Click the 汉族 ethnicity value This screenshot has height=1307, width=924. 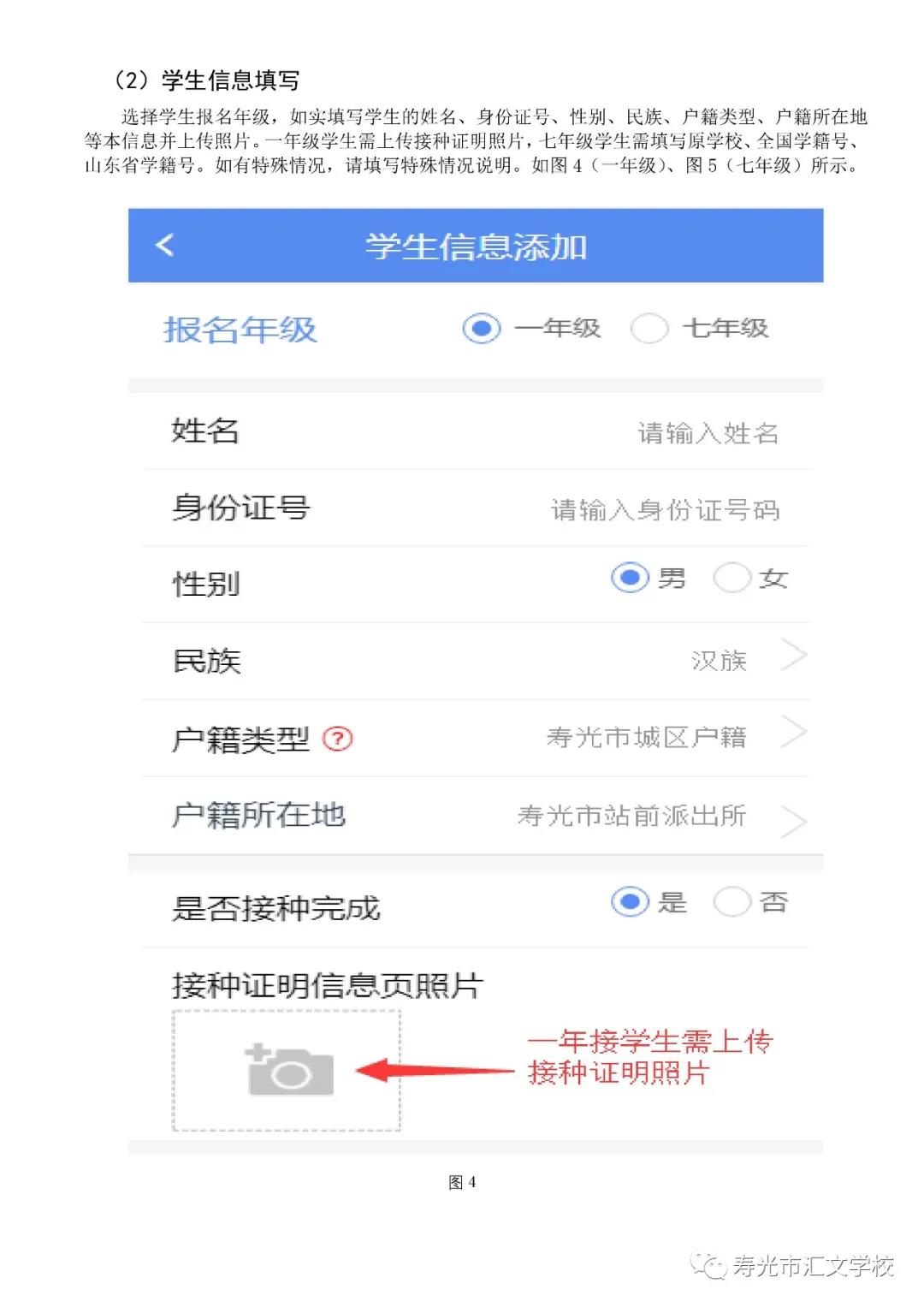coord(719,661)
